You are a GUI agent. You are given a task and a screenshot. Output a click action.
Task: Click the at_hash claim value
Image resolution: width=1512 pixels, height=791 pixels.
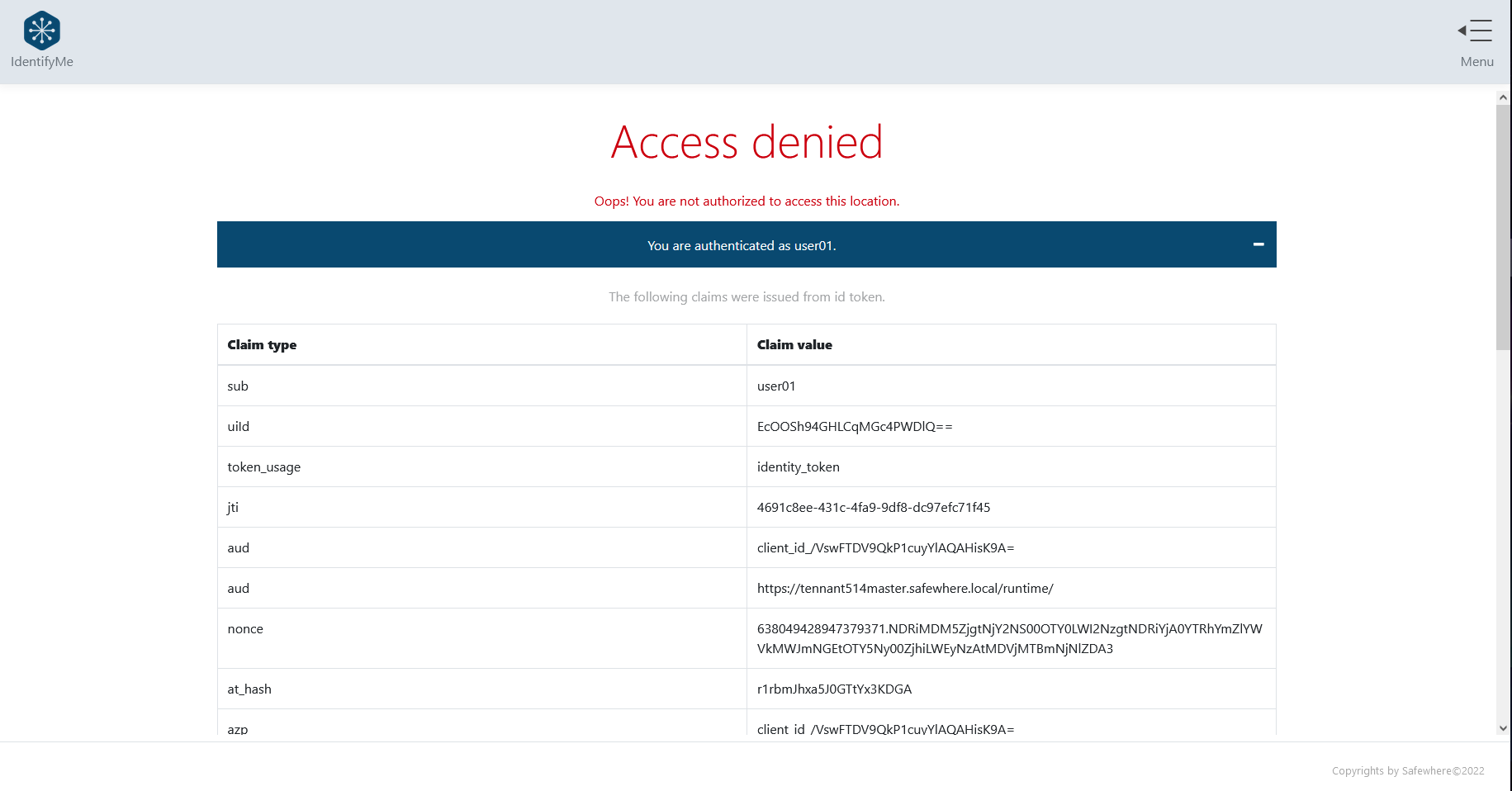[x=834, y=689]
